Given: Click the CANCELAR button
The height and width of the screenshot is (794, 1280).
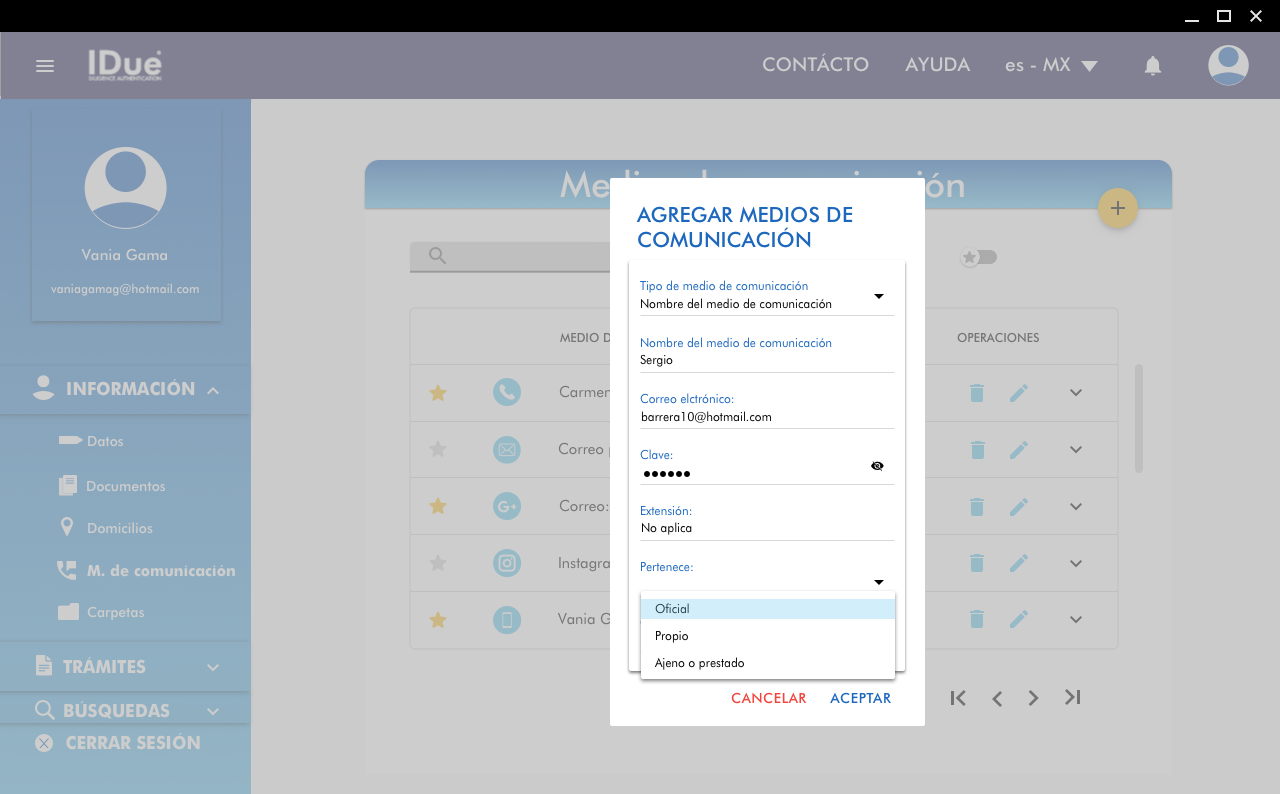Looking at the screenshot, I should point(768,698).
